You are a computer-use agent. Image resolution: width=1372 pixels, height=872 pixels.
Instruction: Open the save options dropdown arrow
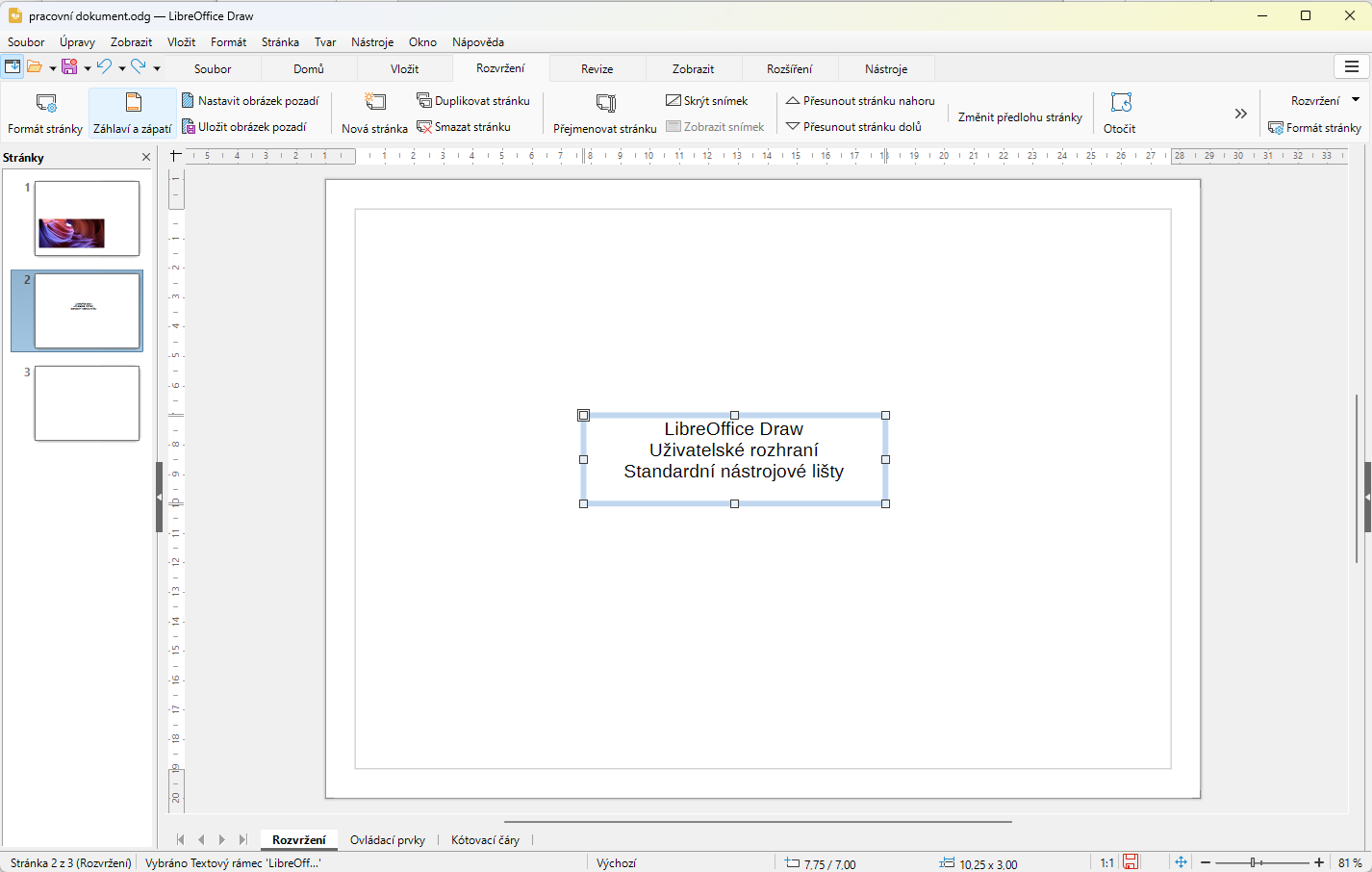(x=88, y=68)
